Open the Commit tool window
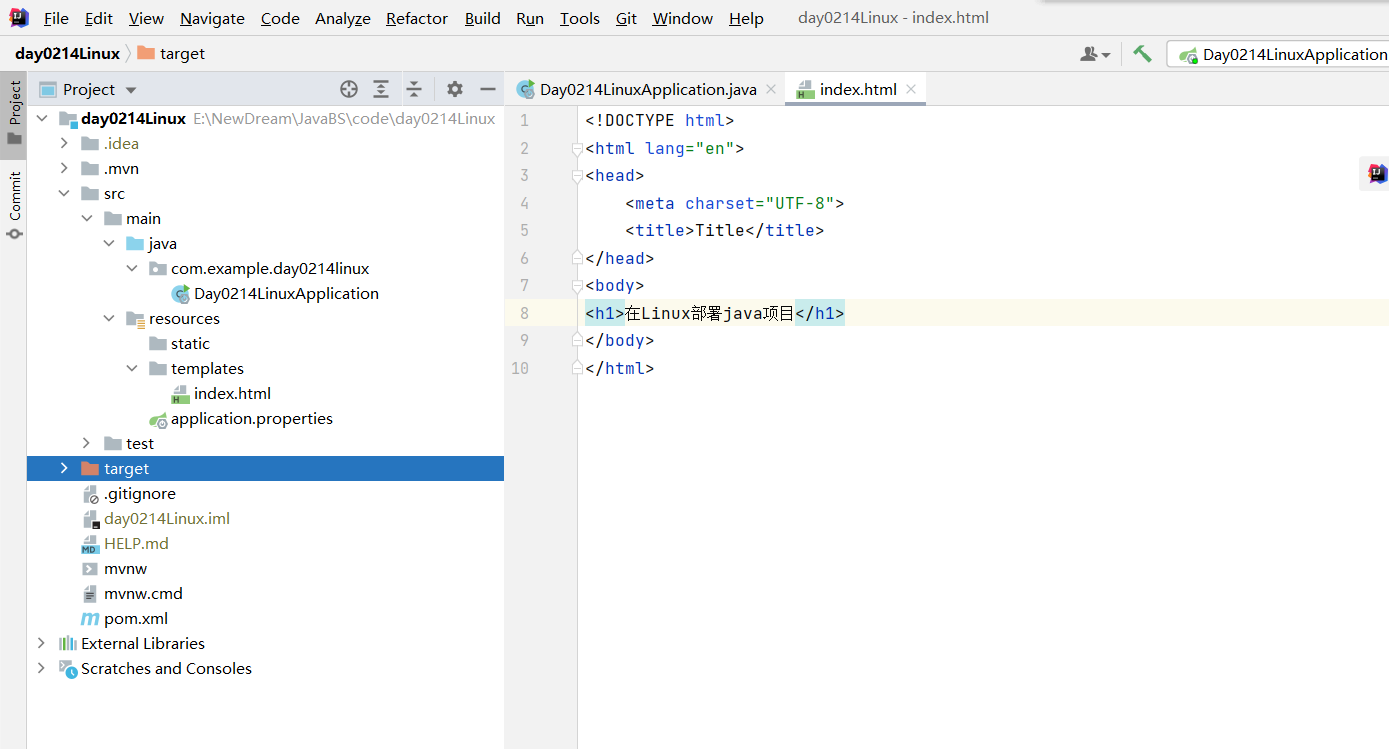Screen dimensions: 1389x749 [x=14, y=205]
